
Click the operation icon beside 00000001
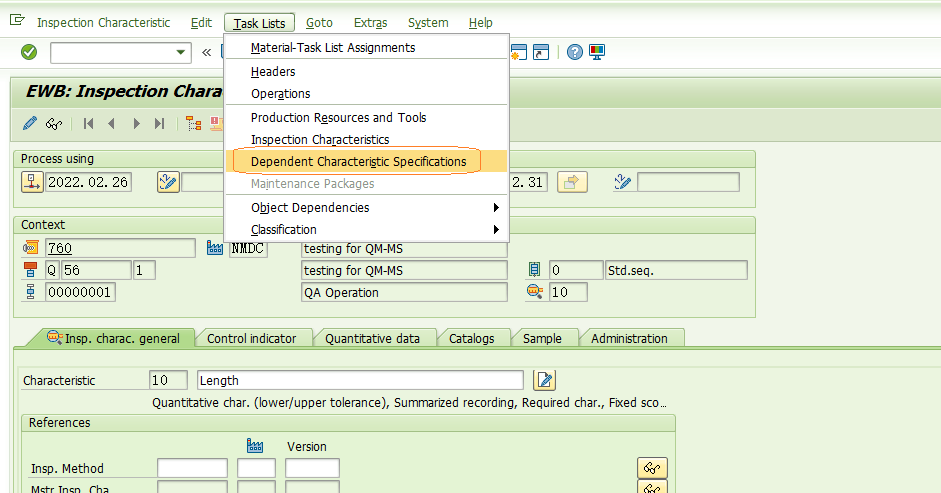pos(31,292)
